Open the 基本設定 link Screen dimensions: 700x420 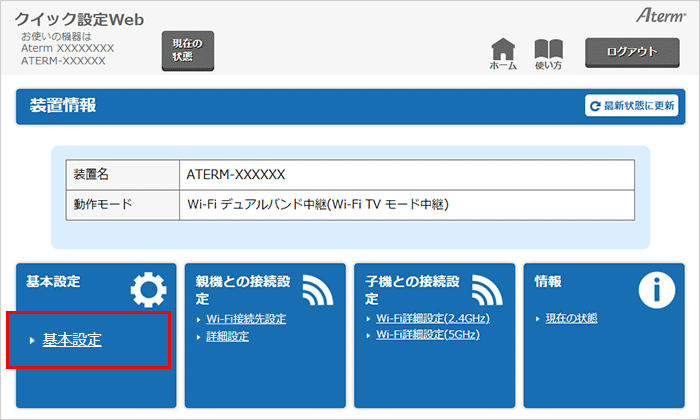[72, 340]
